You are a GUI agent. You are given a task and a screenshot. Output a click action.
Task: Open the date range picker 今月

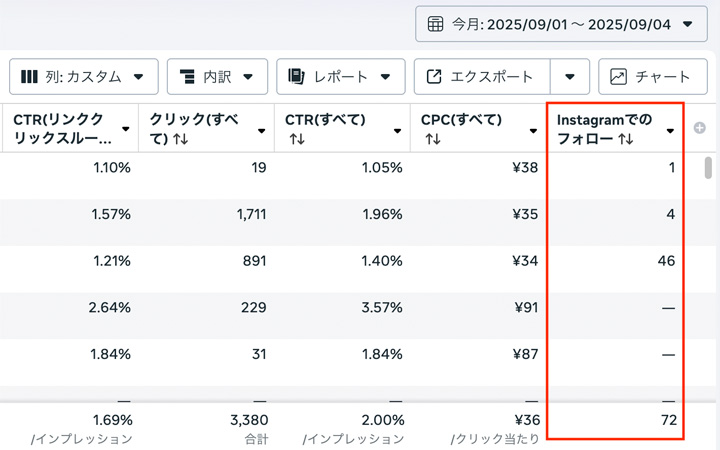(561, 24)
